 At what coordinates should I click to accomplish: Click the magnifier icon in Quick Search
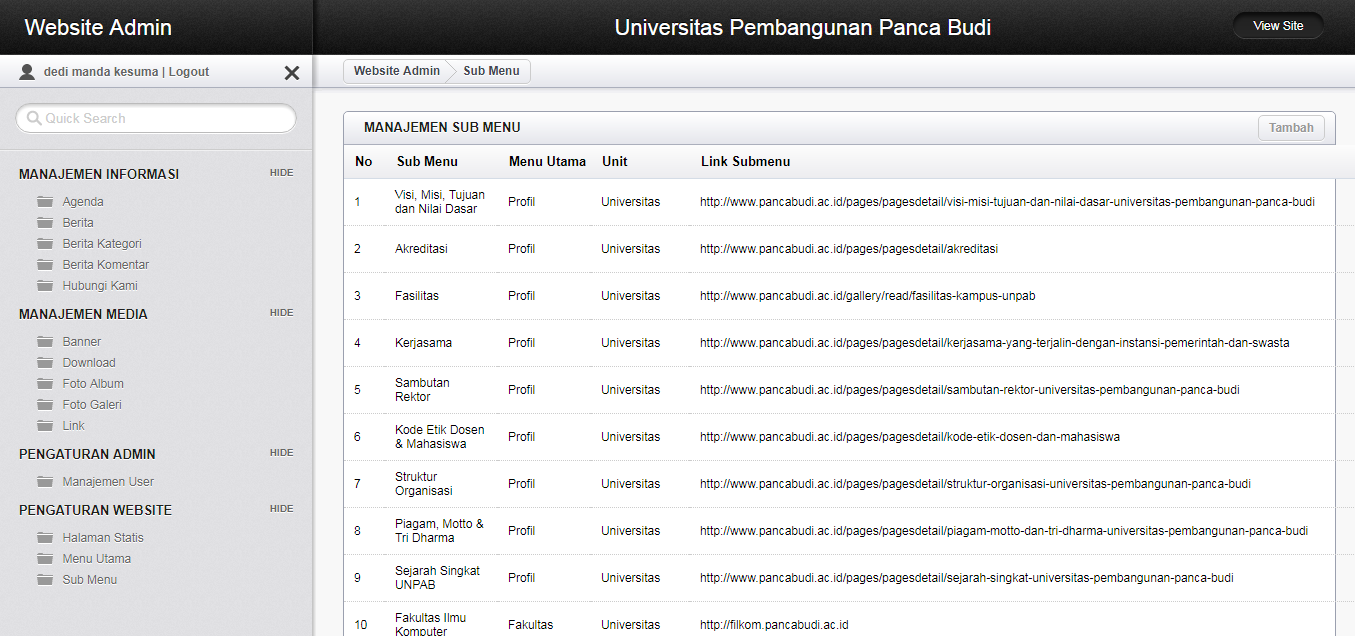tap(34, 119)
